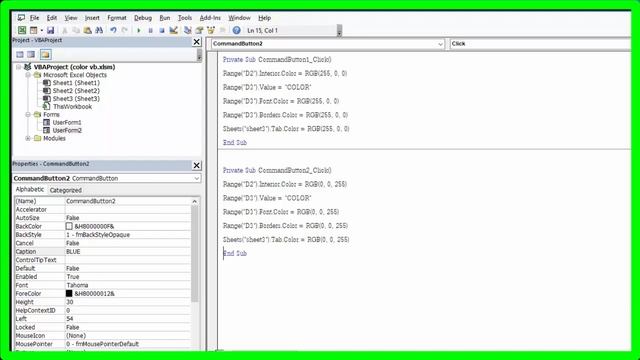The width and height of the screenshot is (640, 360).
Task: Select UserForm2 in project tree
Action: point(67,130)
